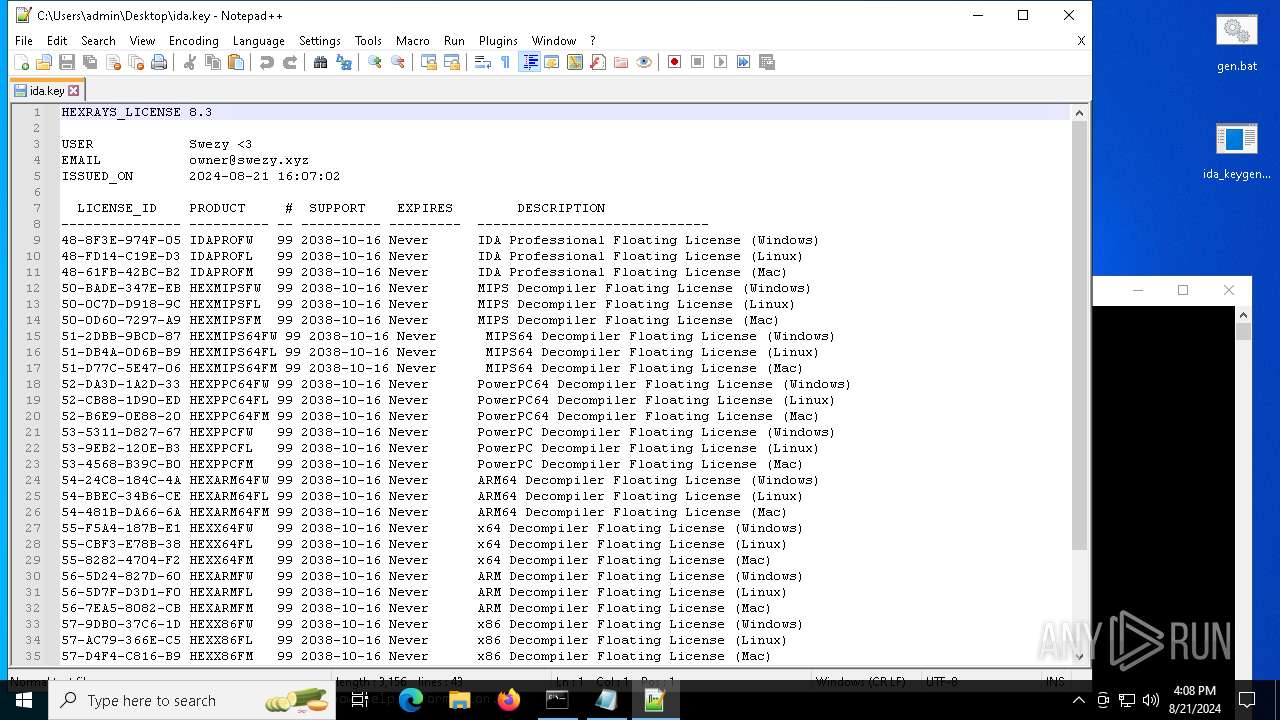Open the Settings menu
This screenshot has height=720, width=1280.
click(320, 41)
